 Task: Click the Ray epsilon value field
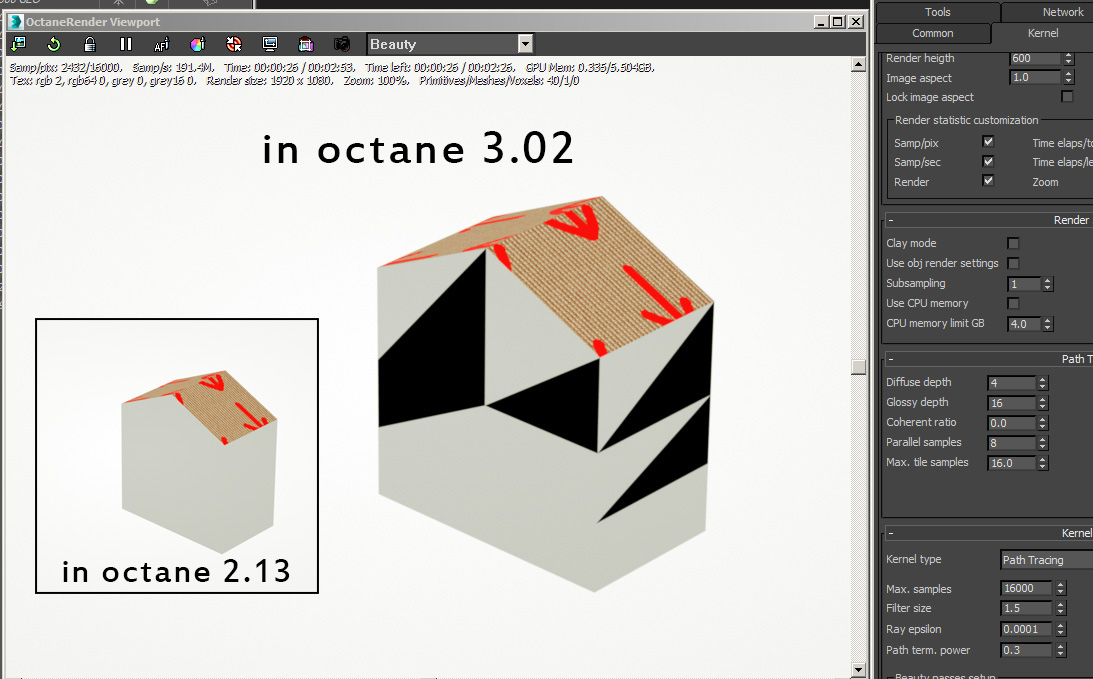point(1027,629)
